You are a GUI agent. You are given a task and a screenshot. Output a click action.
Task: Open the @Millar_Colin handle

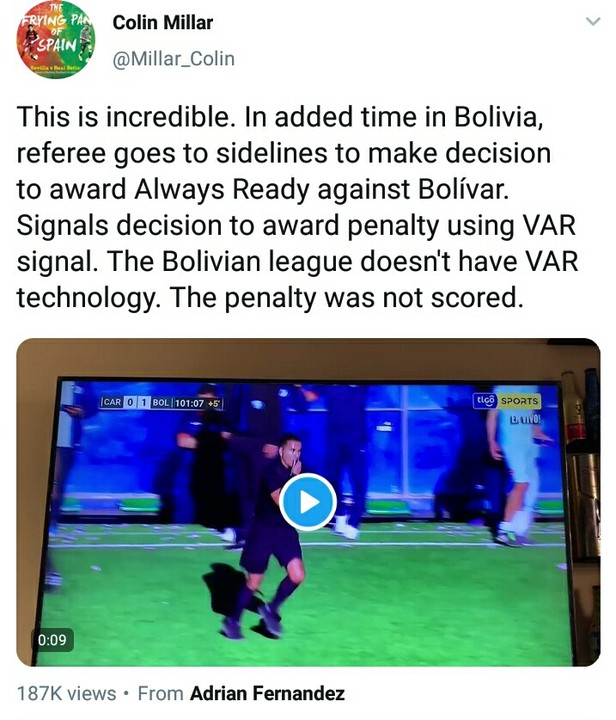point(174,59)
